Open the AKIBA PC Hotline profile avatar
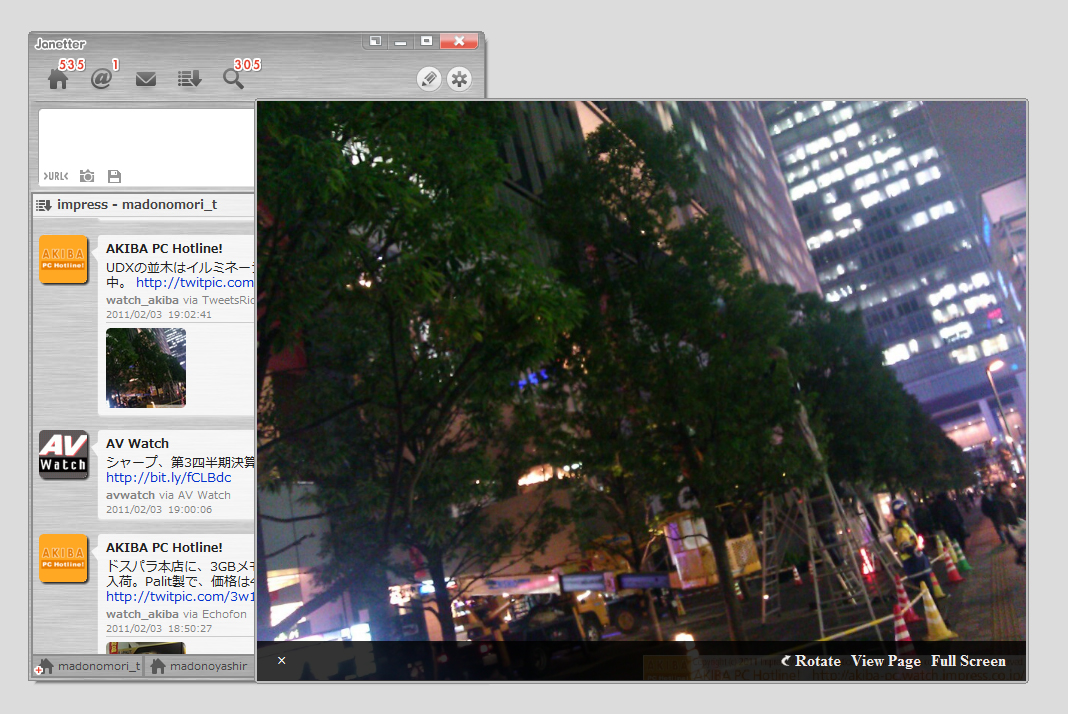1068x714 pixels. tap(64, 258)
